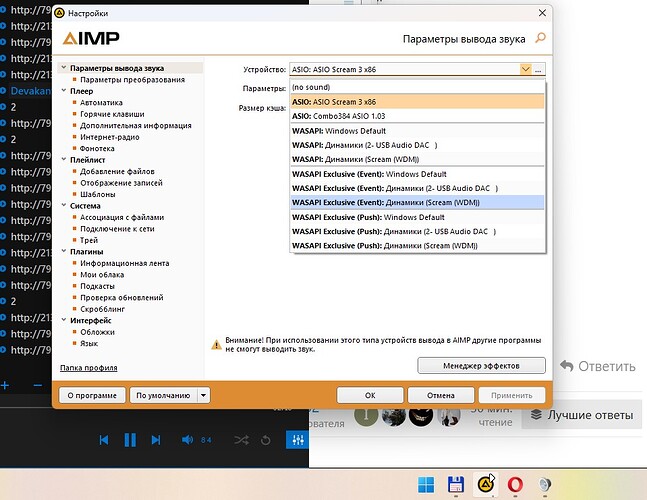The image size is (647, 500).
Task: Skip to the previous track
Action: (104, 440)
